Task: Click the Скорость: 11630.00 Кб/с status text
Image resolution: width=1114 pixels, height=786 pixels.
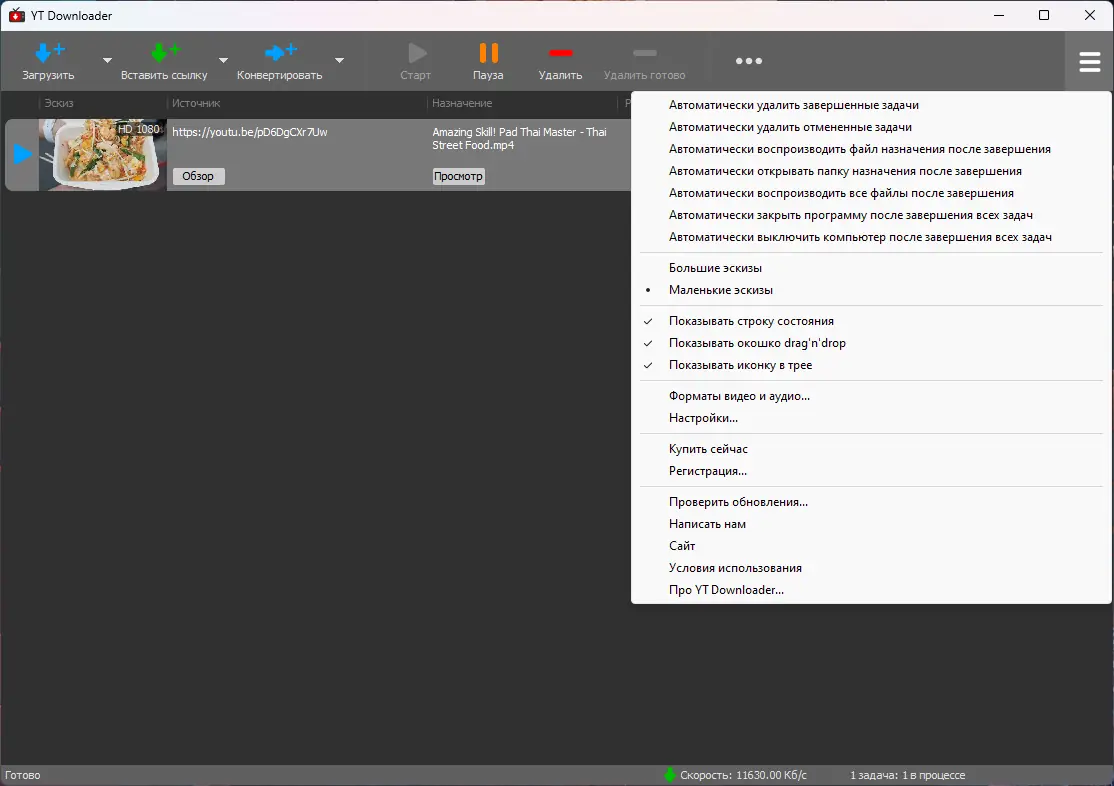Action: (x=743, y=775)
